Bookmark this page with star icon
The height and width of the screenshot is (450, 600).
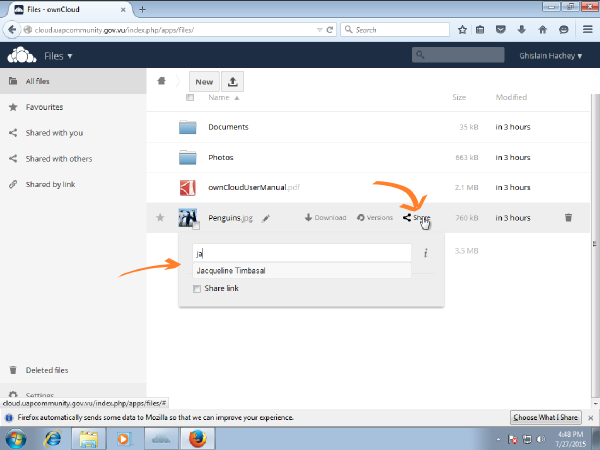click(462, 29)
